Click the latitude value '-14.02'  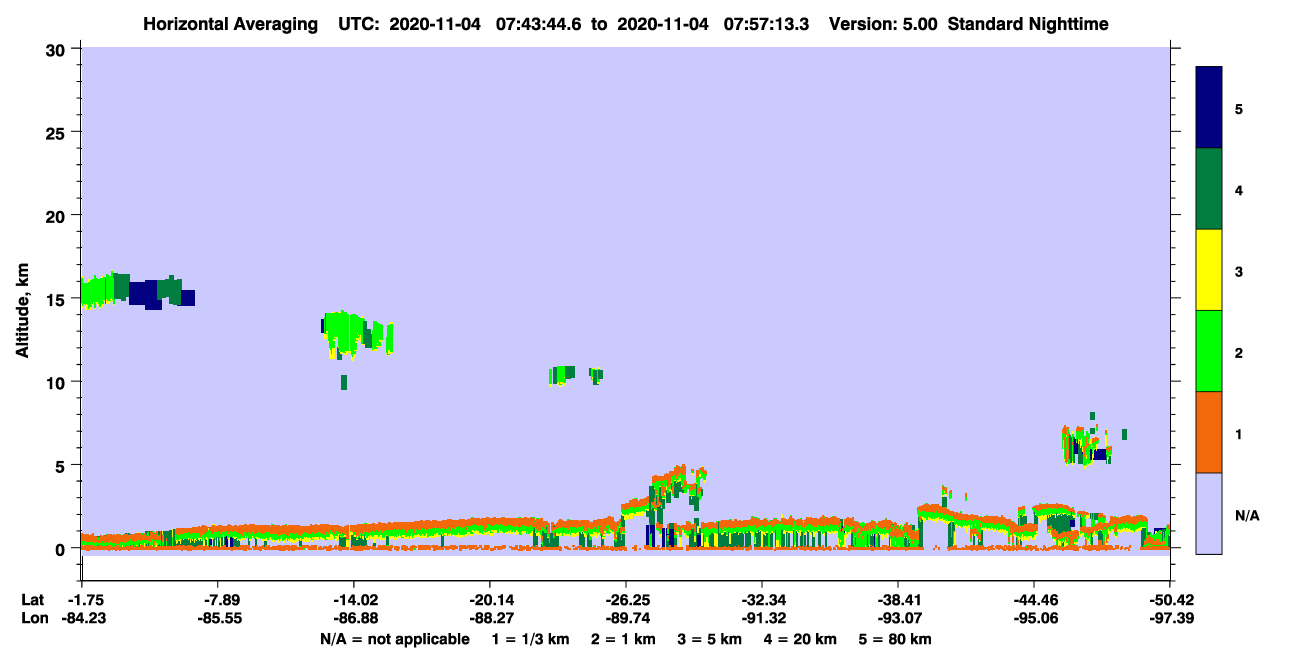point(353,600)
